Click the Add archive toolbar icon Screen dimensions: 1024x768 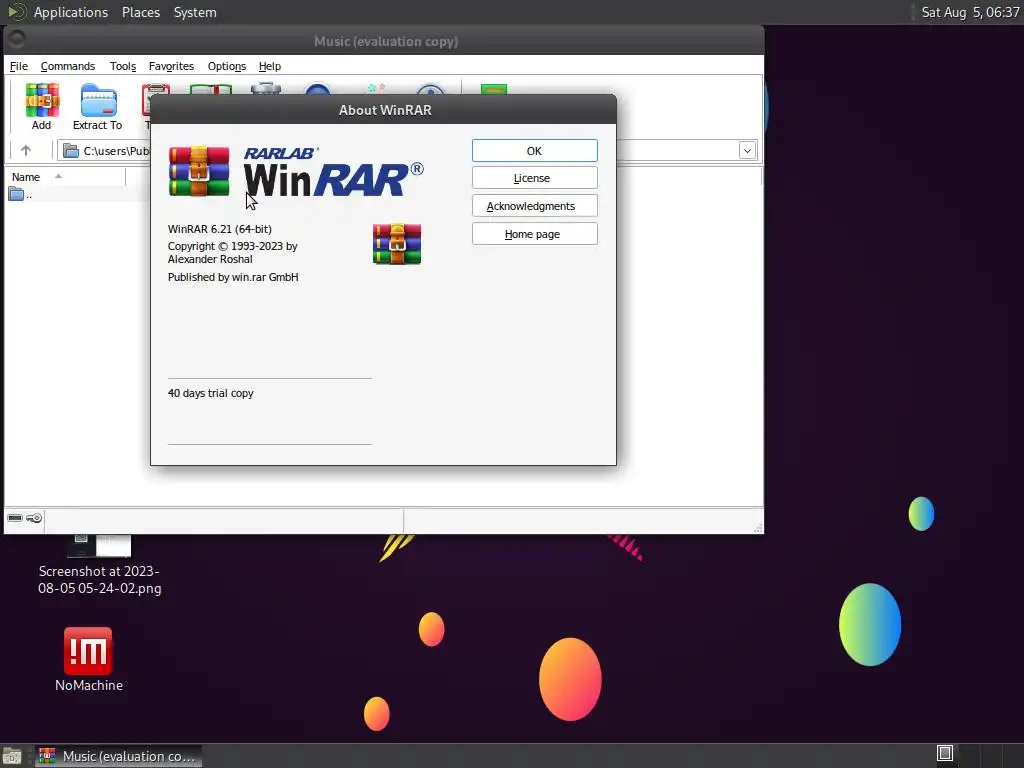tap(42, 106)
